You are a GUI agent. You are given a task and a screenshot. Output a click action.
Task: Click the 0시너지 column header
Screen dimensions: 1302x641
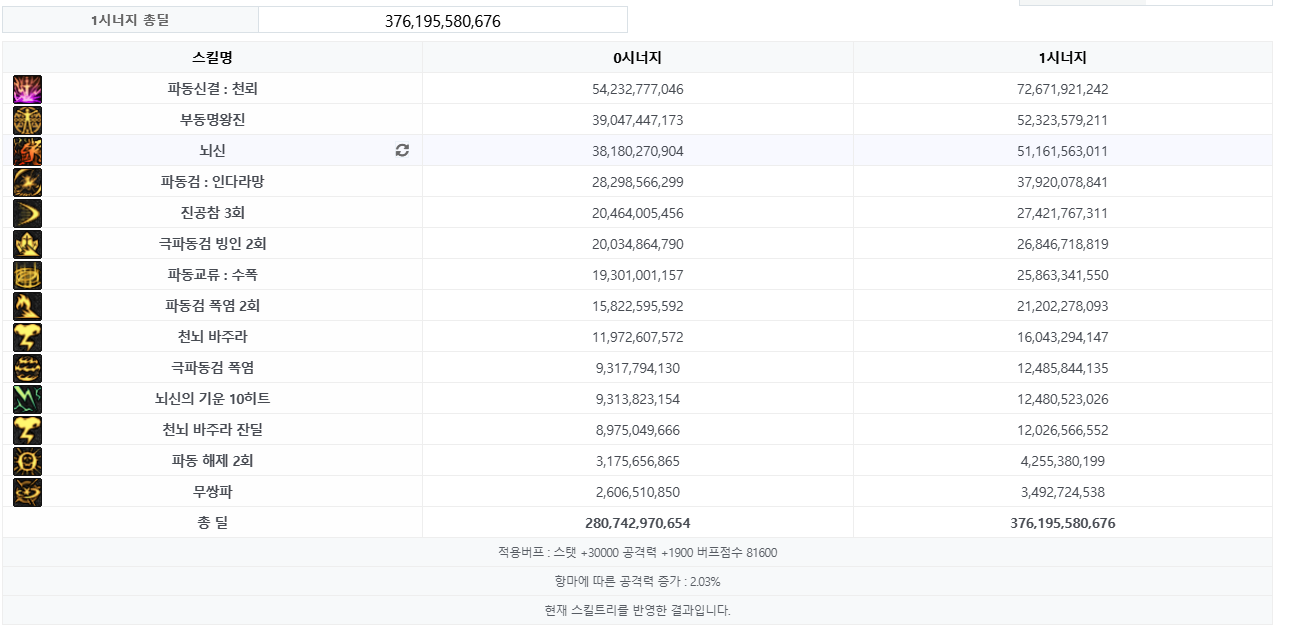tap(637, 58)
